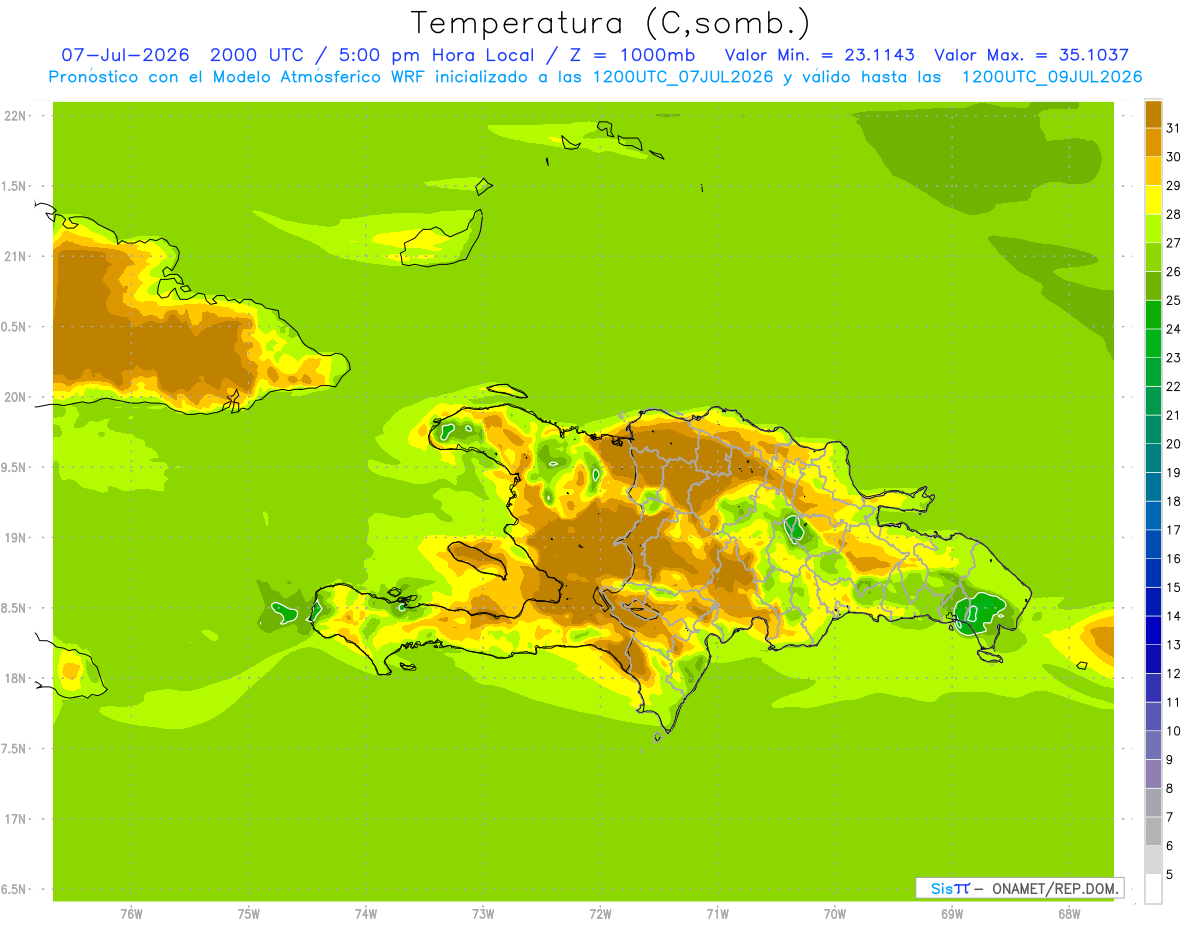Screen dimensions: 1200x927
Task: Click 'Pronóstico con el Modelo Atmosférico WRF' text
Action: (x=240, y=77)
